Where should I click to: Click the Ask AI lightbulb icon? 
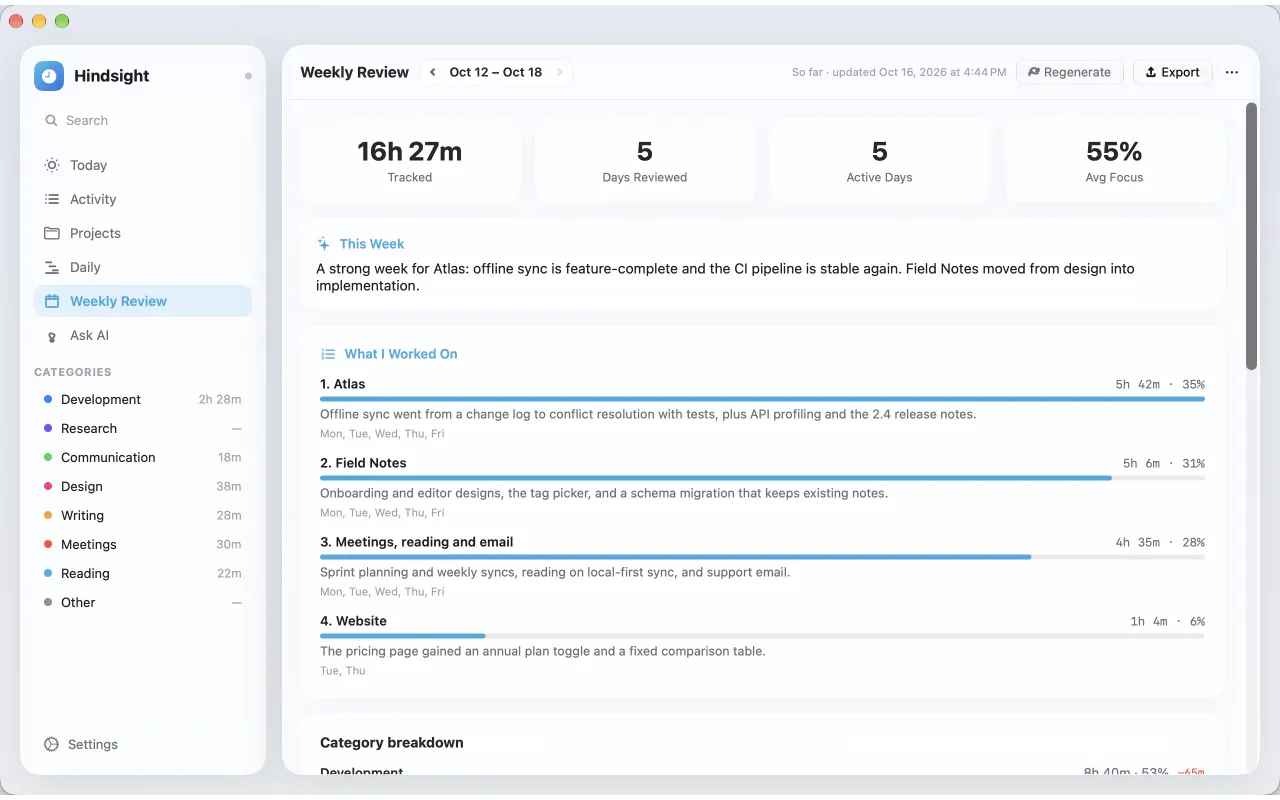click(x=52, y=336)
